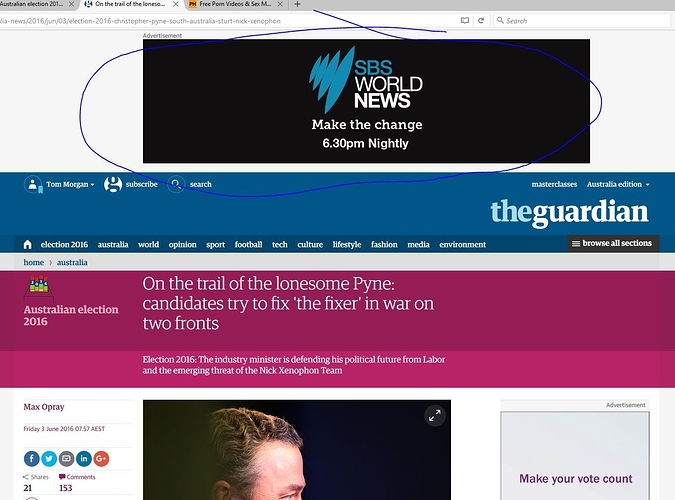Close the 'On the trail of the loneso...' tab

(176, 4)
